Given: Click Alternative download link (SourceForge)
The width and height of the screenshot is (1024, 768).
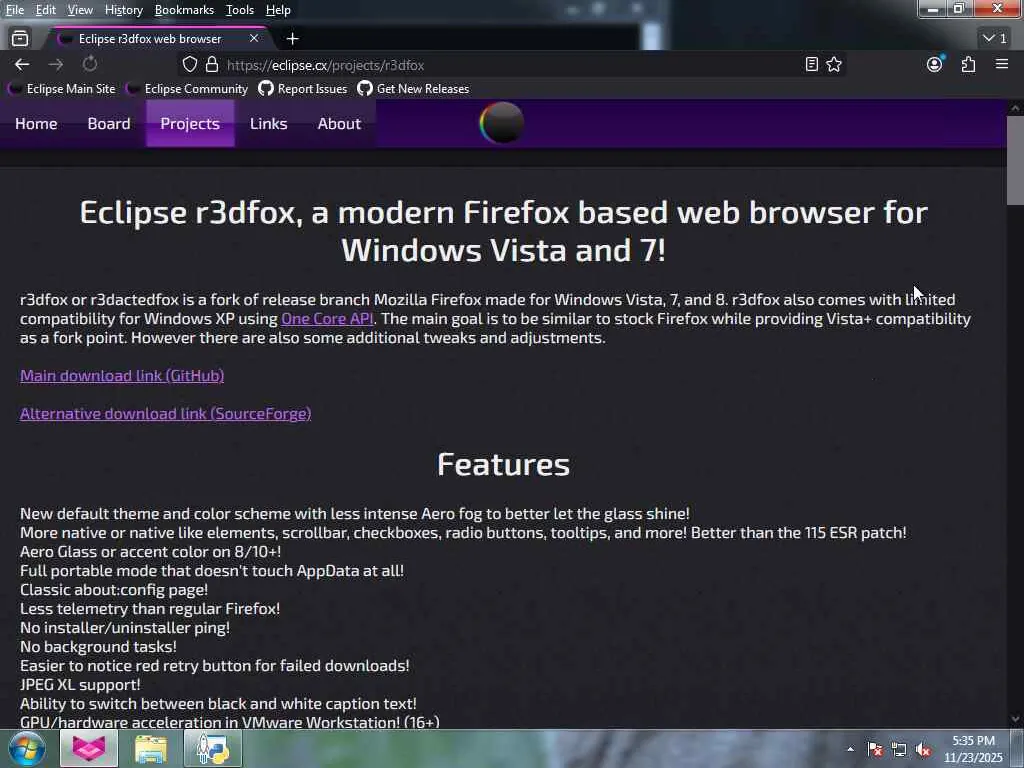Looking at the screenshot, I should click(165, 413).
